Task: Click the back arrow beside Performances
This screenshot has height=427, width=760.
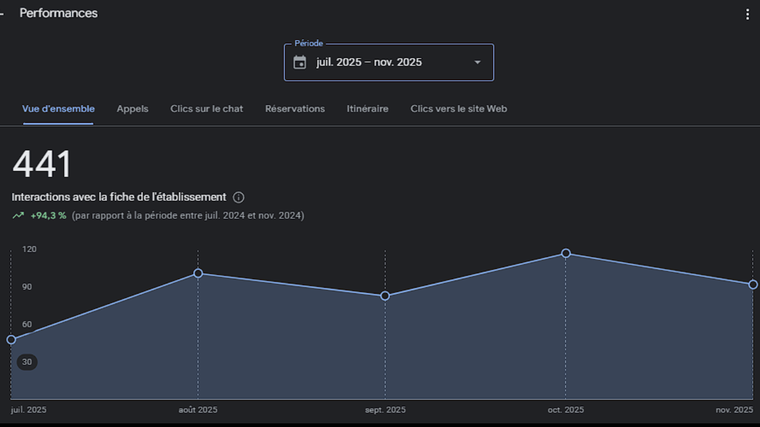Action: click(3, 14)
